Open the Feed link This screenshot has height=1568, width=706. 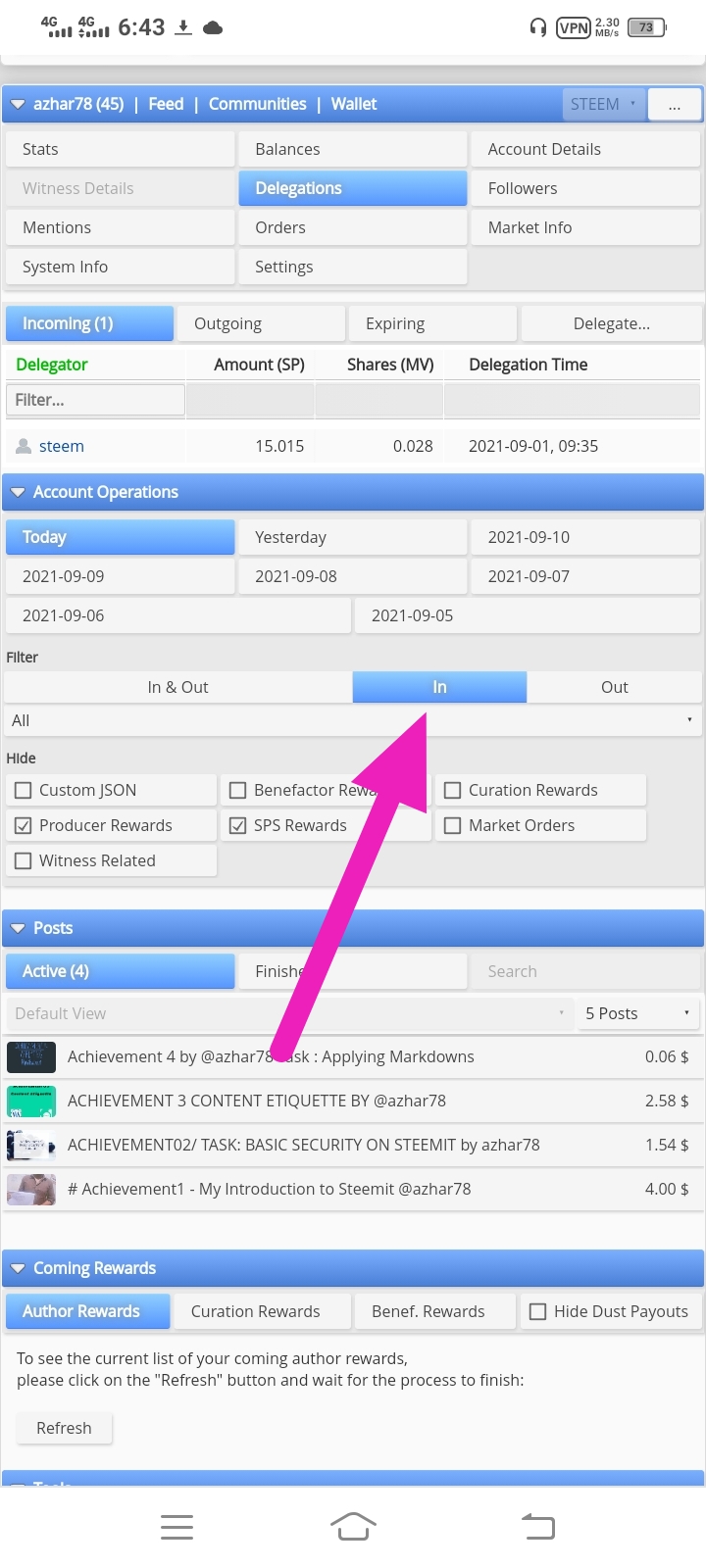166,104
